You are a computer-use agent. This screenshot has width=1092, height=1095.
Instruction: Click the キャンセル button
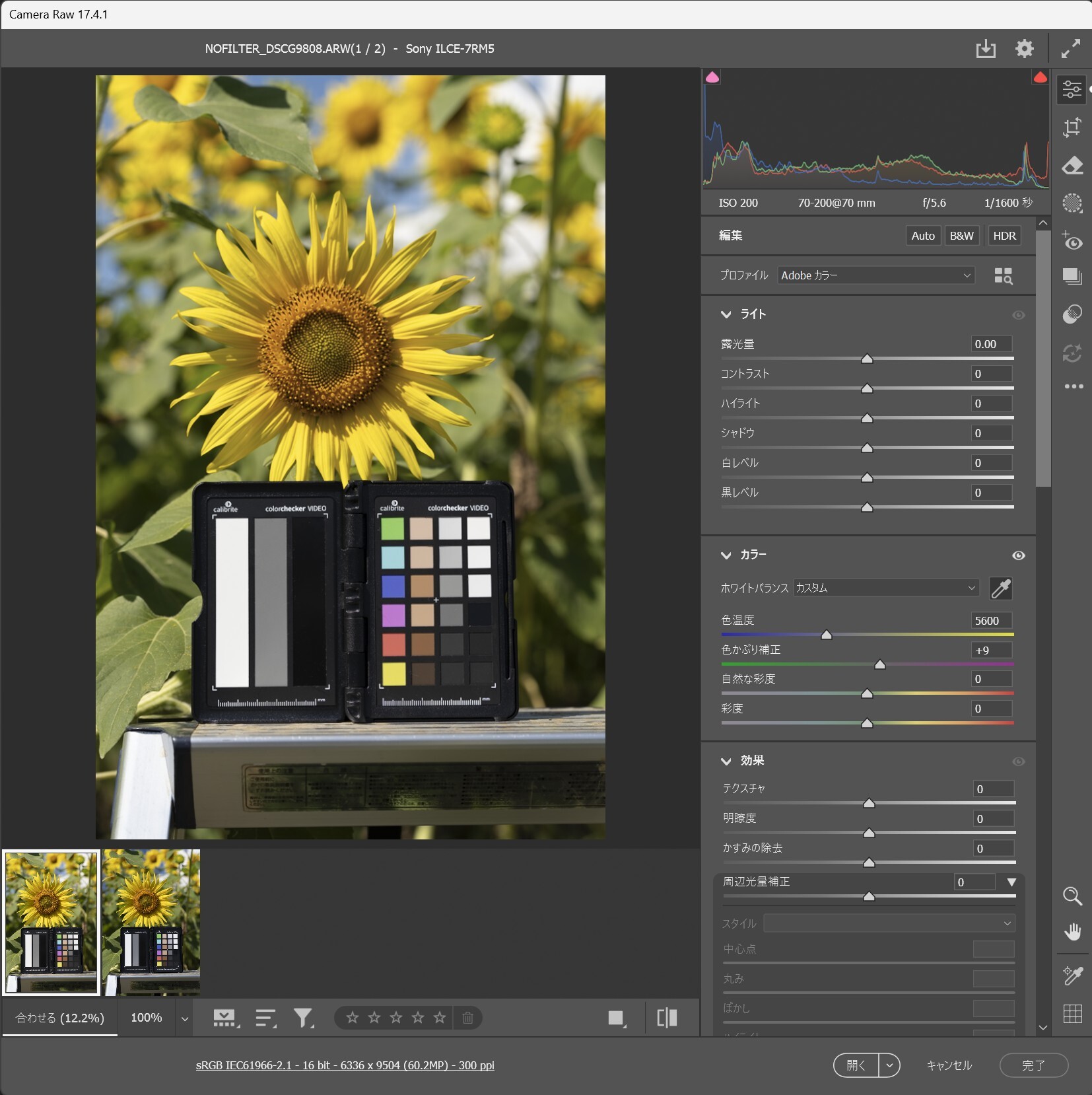pyautogui.click(x=949, y=1065)
